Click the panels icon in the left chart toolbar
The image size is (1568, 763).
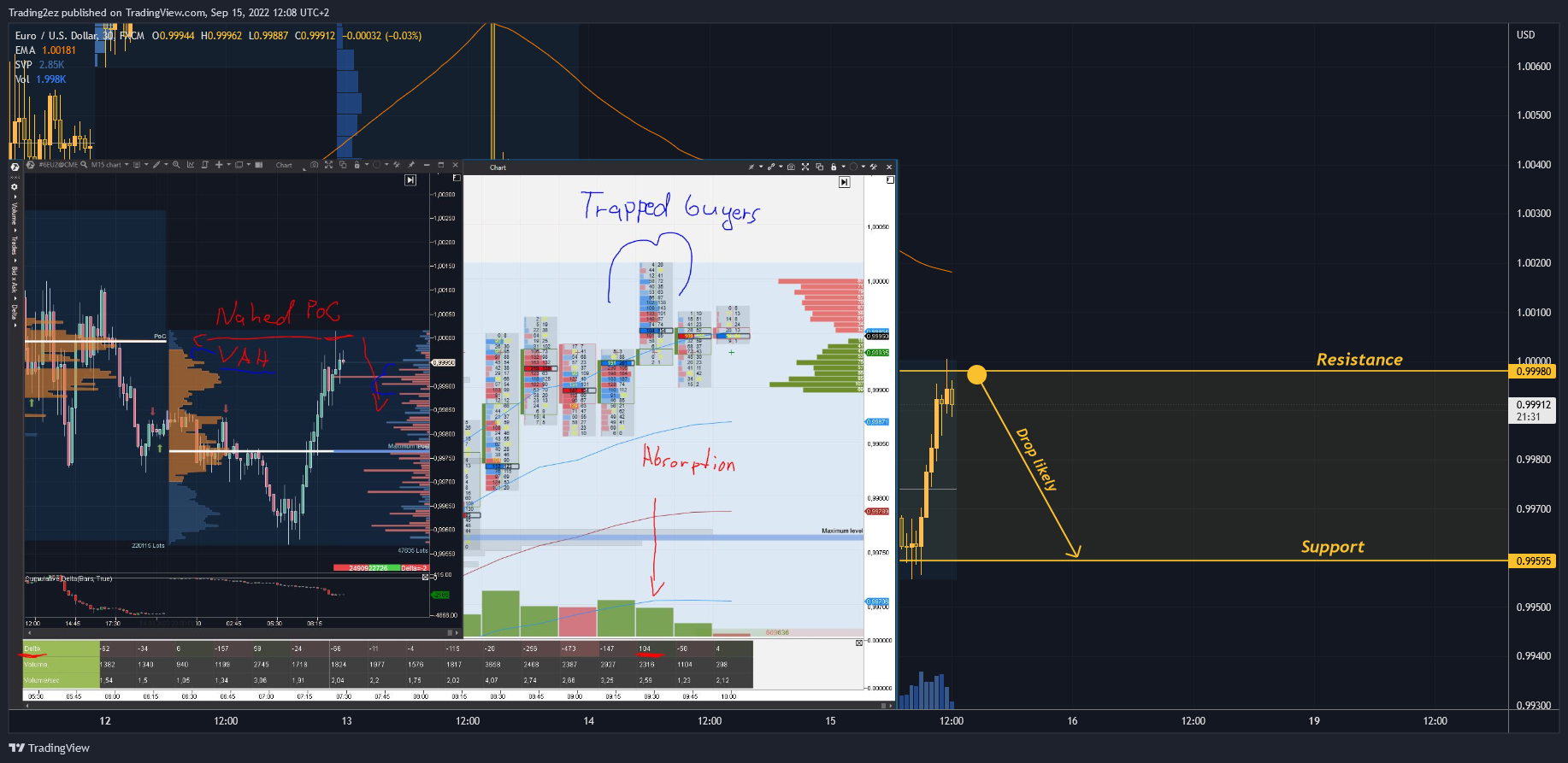[258, 165]
